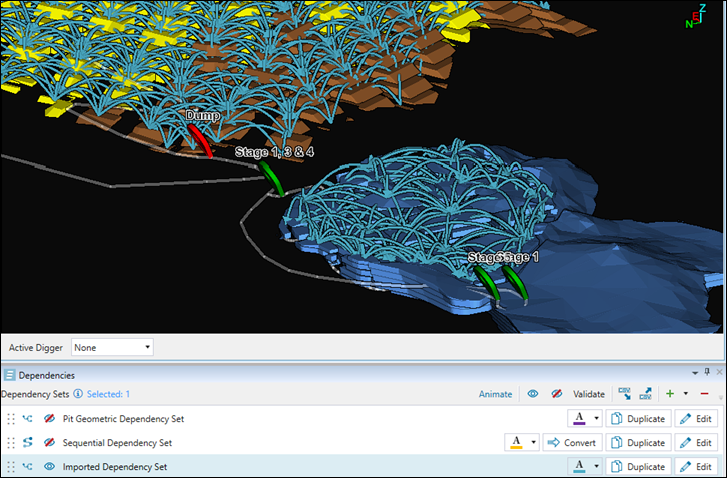
Task: Show the Pit Geometric Dependency Set
Action: coord(48,419)
